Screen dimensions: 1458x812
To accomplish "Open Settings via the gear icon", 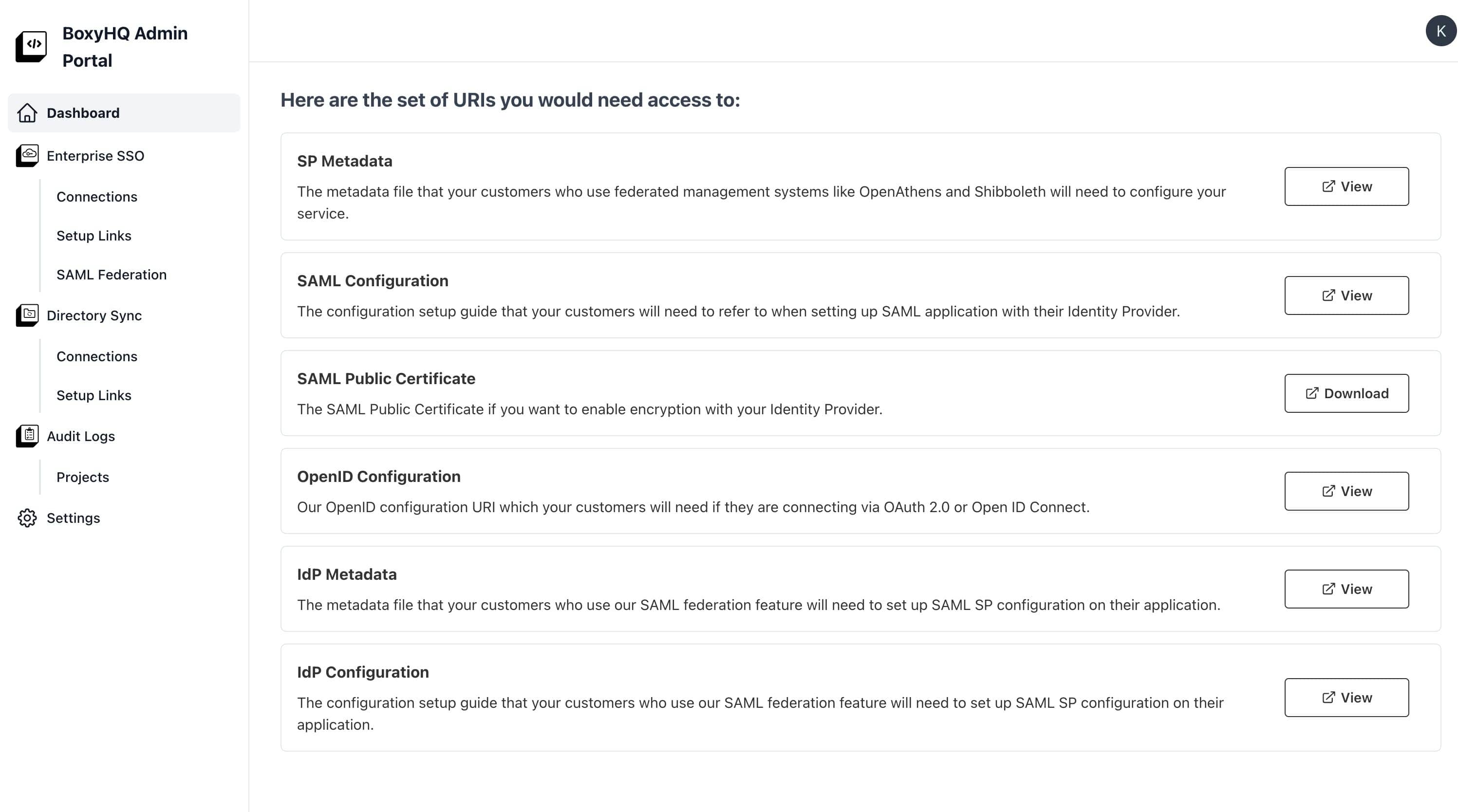I will [27, 518].
